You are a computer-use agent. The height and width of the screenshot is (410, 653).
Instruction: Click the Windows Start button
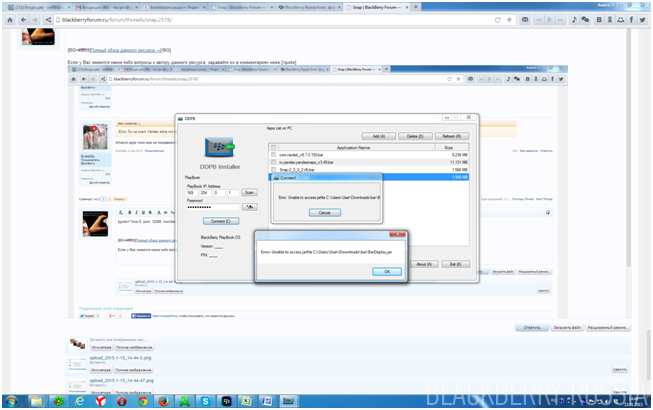pyautogui.click(x=11, y=400)
